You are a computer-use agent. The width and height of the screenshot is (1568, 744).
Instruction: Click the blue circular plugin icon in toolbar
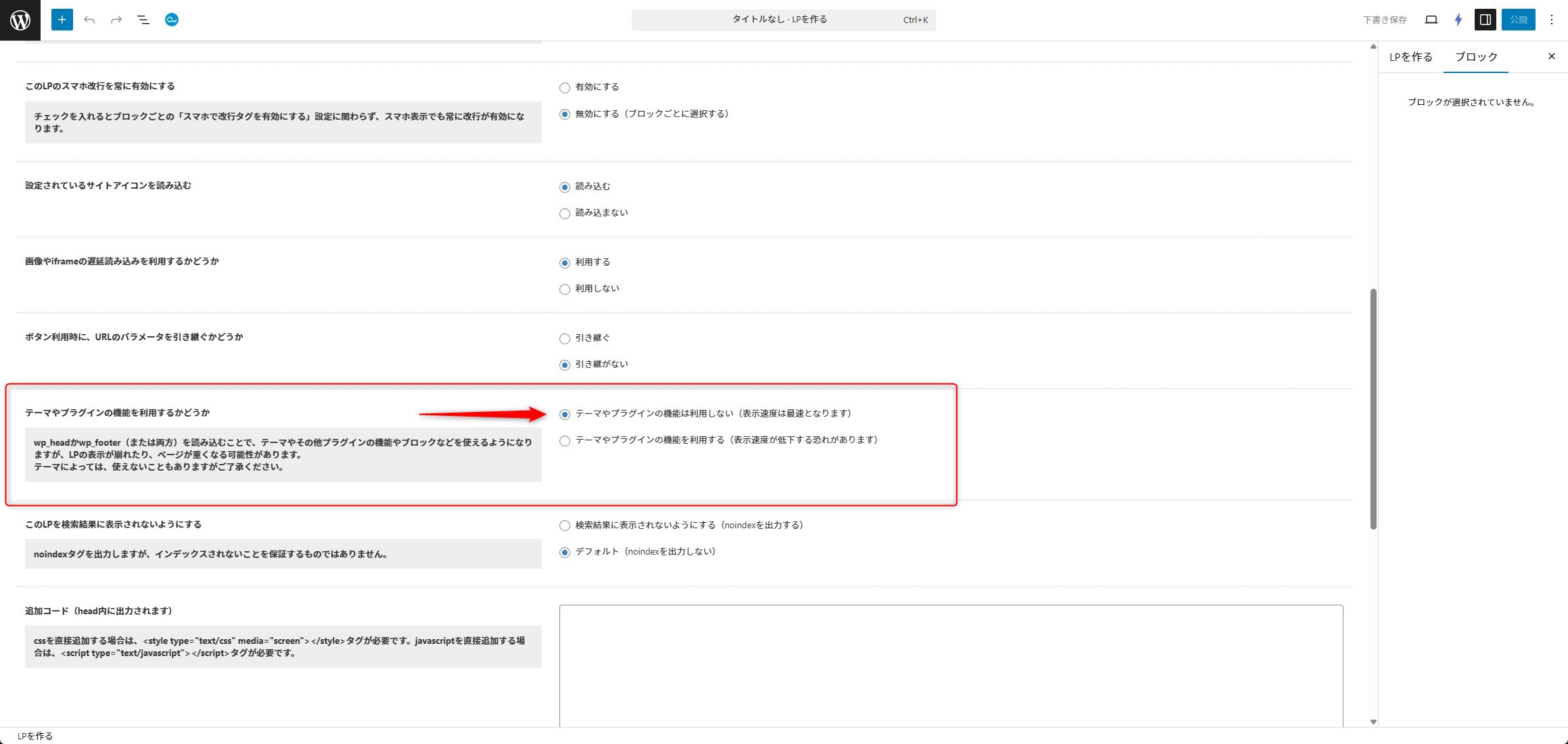(x=172, y=20)
